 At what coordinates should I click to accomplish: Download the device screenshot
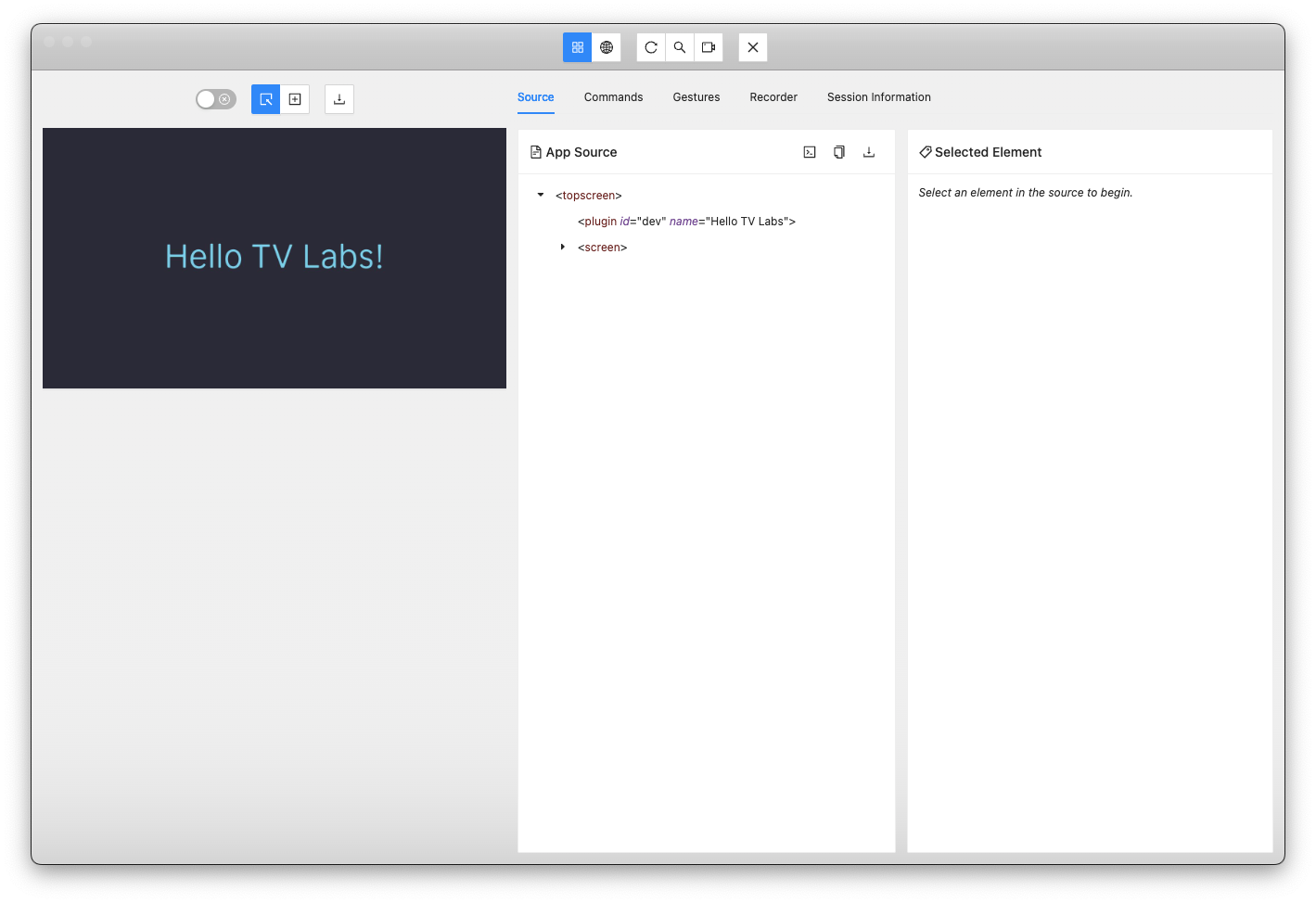pos(339,99)
